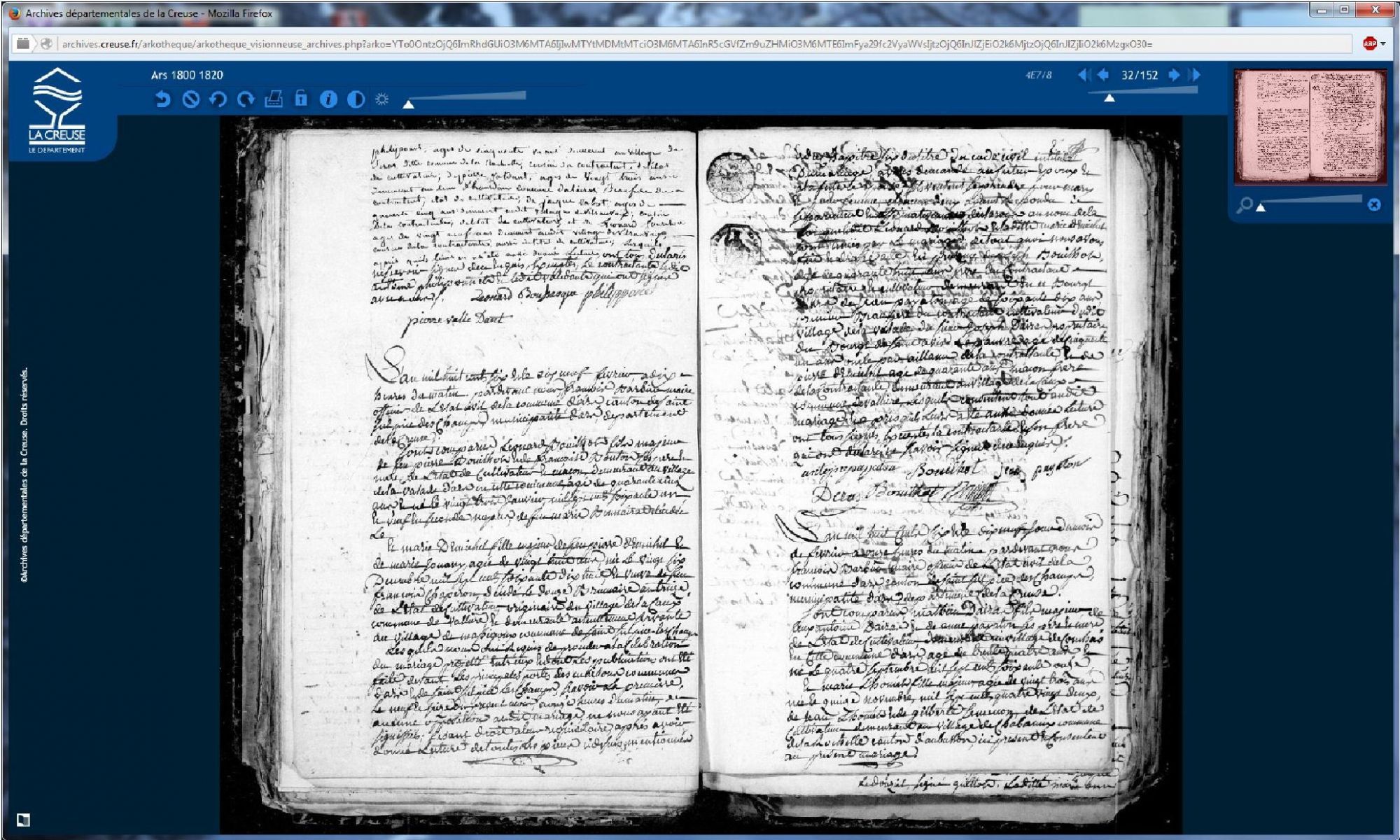Rotate the image clockwise

[246, 99]
